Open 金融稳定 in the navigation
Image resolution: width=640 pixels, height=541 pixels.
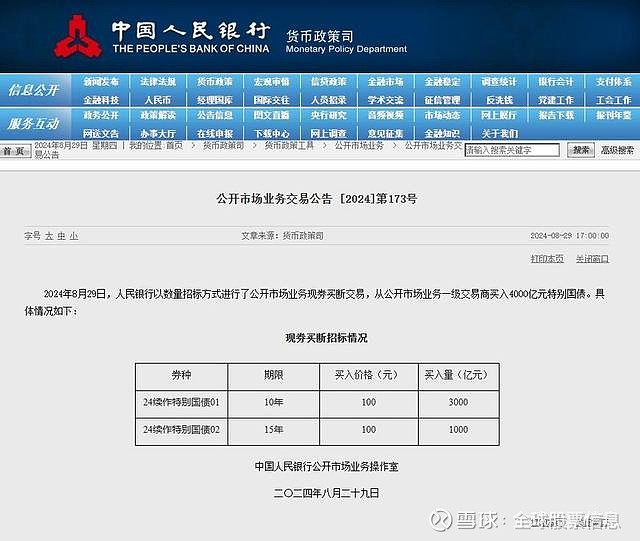tap(442, 82)
